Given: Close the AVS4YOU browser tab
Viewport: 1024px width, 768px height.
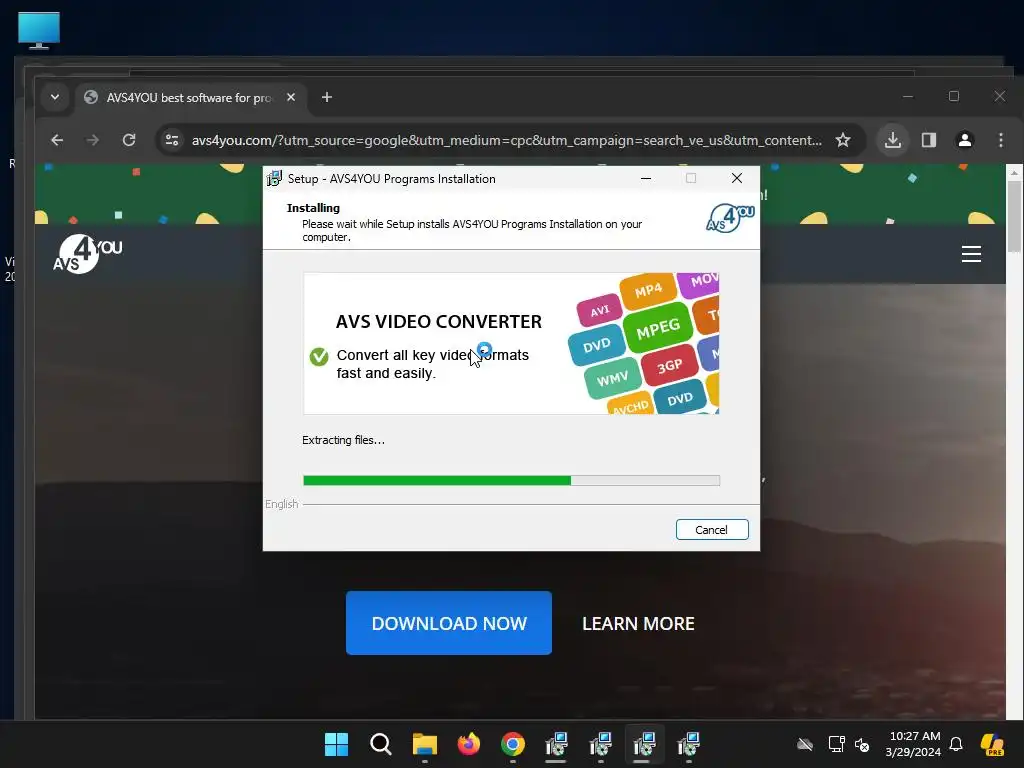Looking at the screenshot, I should [291, 97].
